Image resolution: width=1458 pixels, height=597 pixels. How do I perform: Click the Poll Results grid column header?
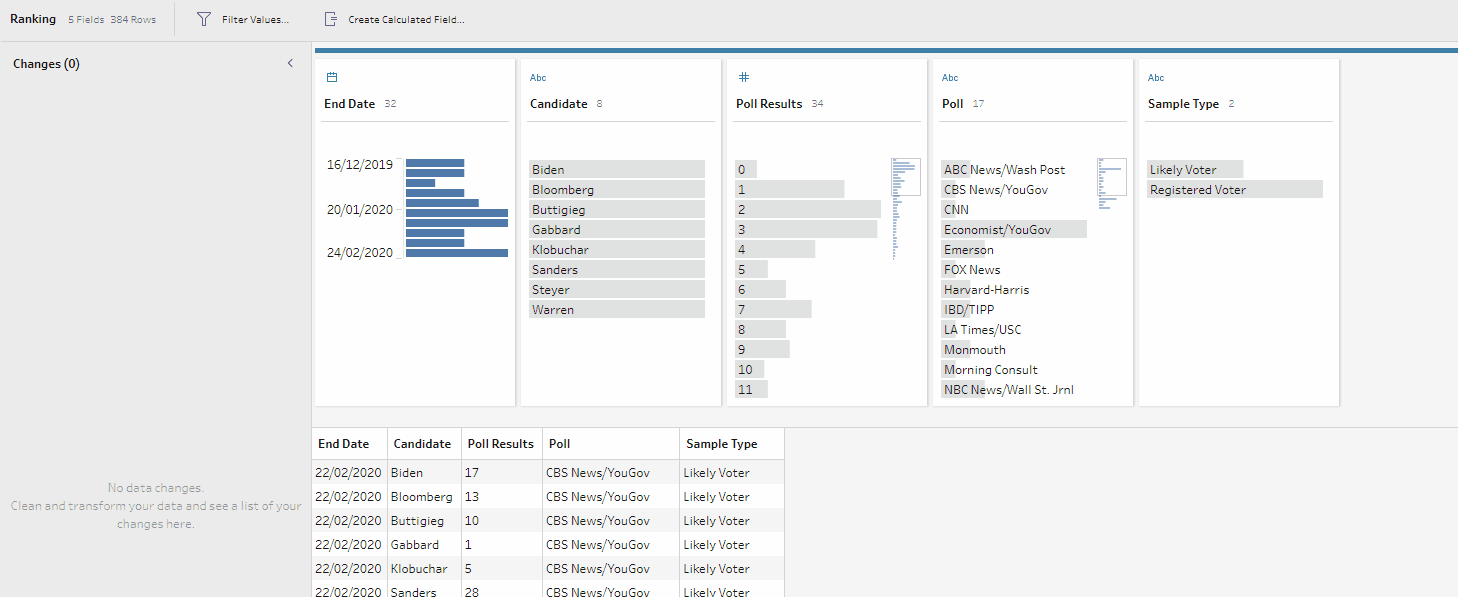[501, 444]
